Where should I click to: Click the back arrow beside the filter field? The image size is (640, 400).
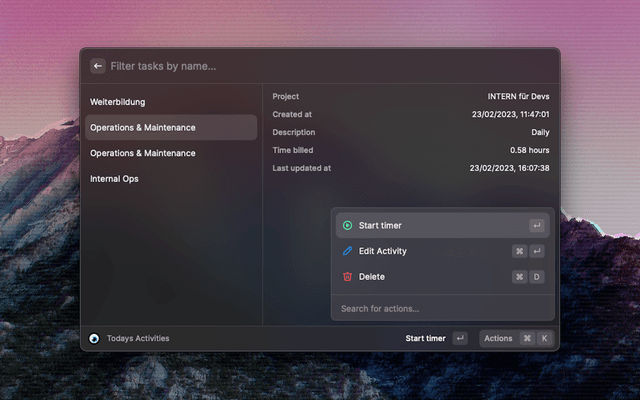[98, 66]
